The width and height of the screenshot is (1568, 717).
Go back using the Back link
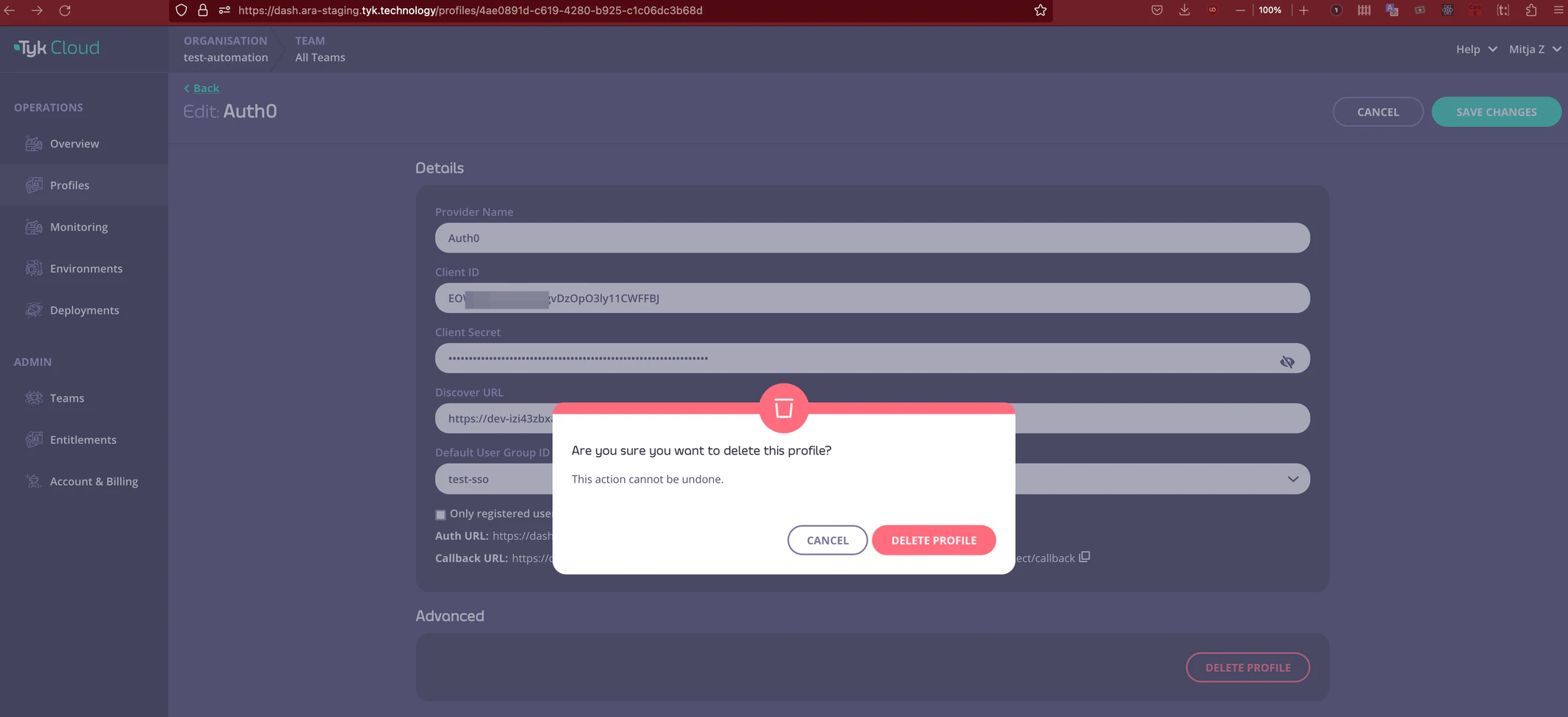coord(201,87)
